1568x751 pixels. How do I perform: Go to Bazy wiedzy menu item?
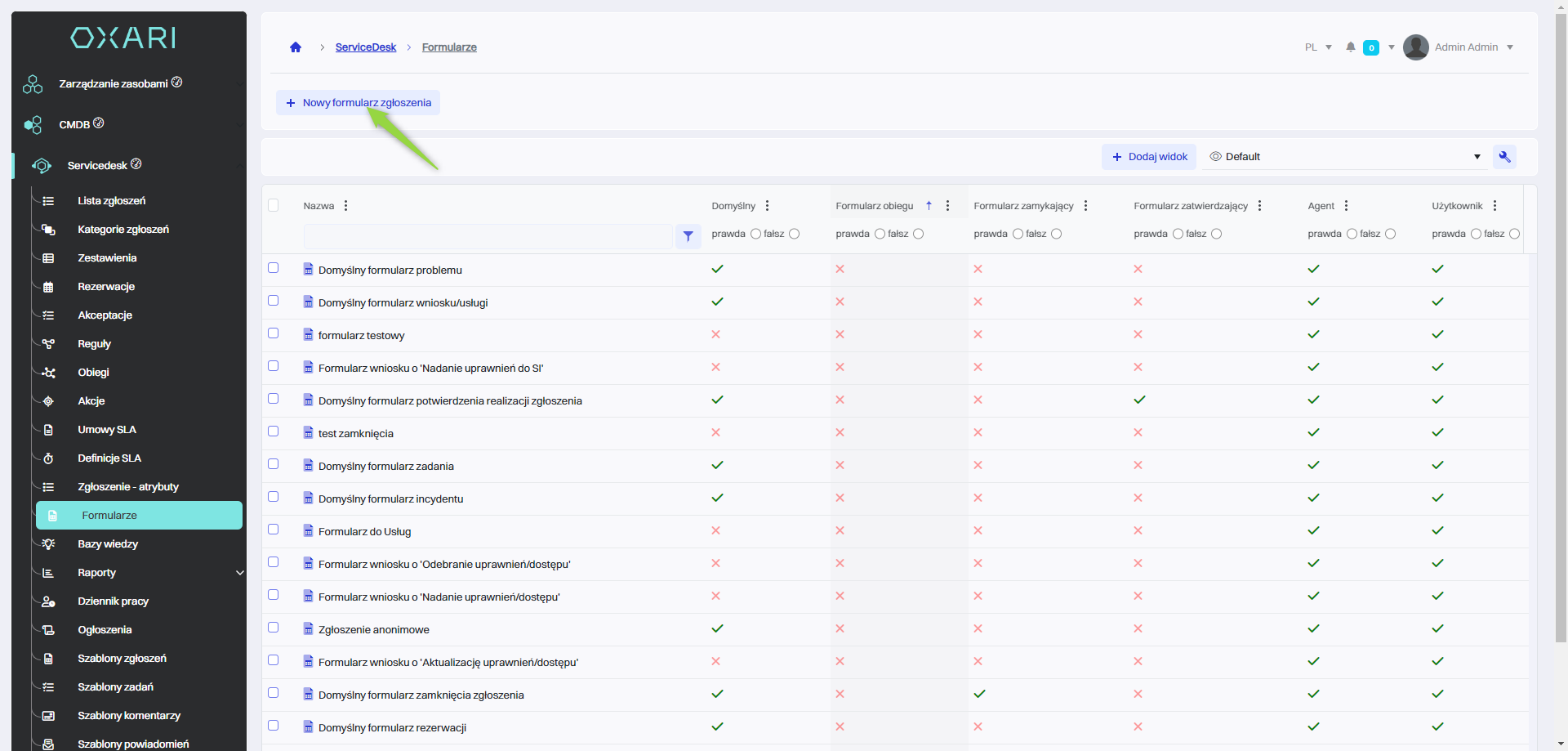point(108,544)
